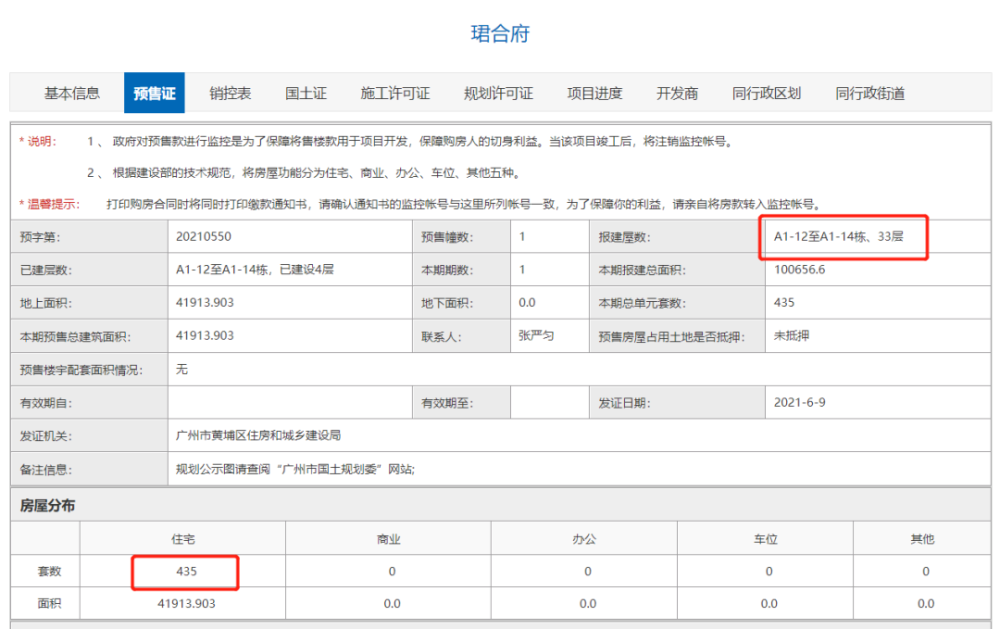Click the contact name 张严匀

(536, 336)
